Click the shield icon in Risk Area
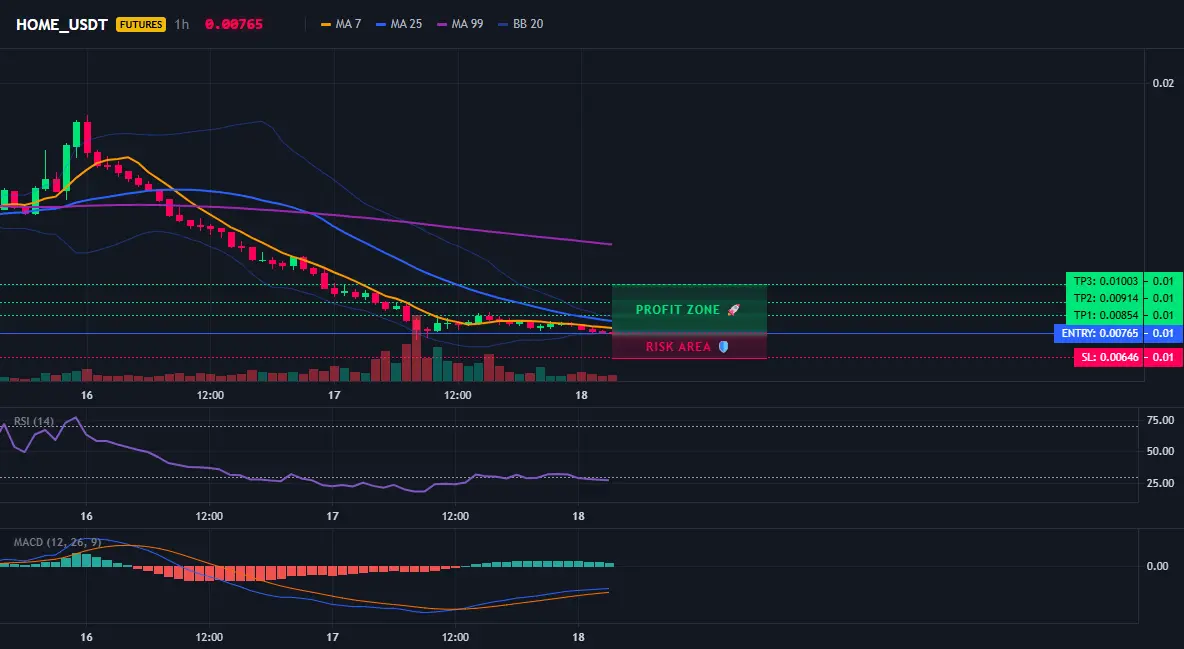 (723, 347)
